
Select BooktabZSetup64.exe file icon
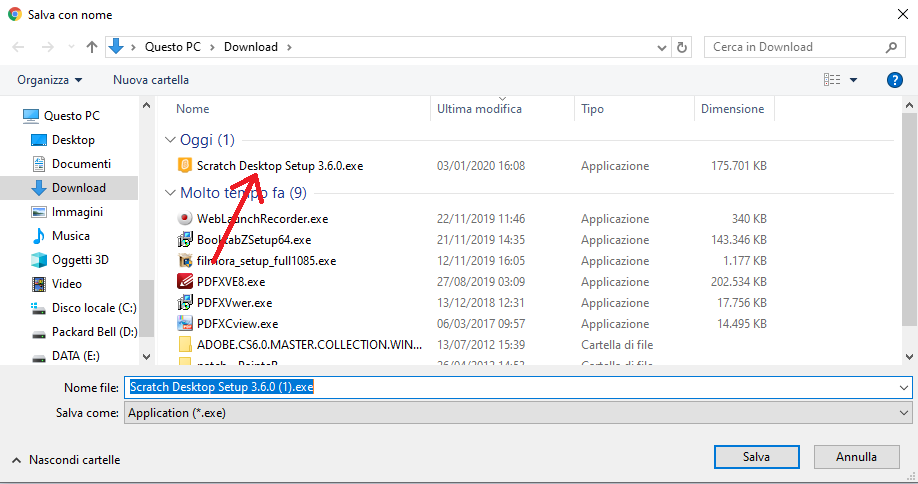(184, 239)
